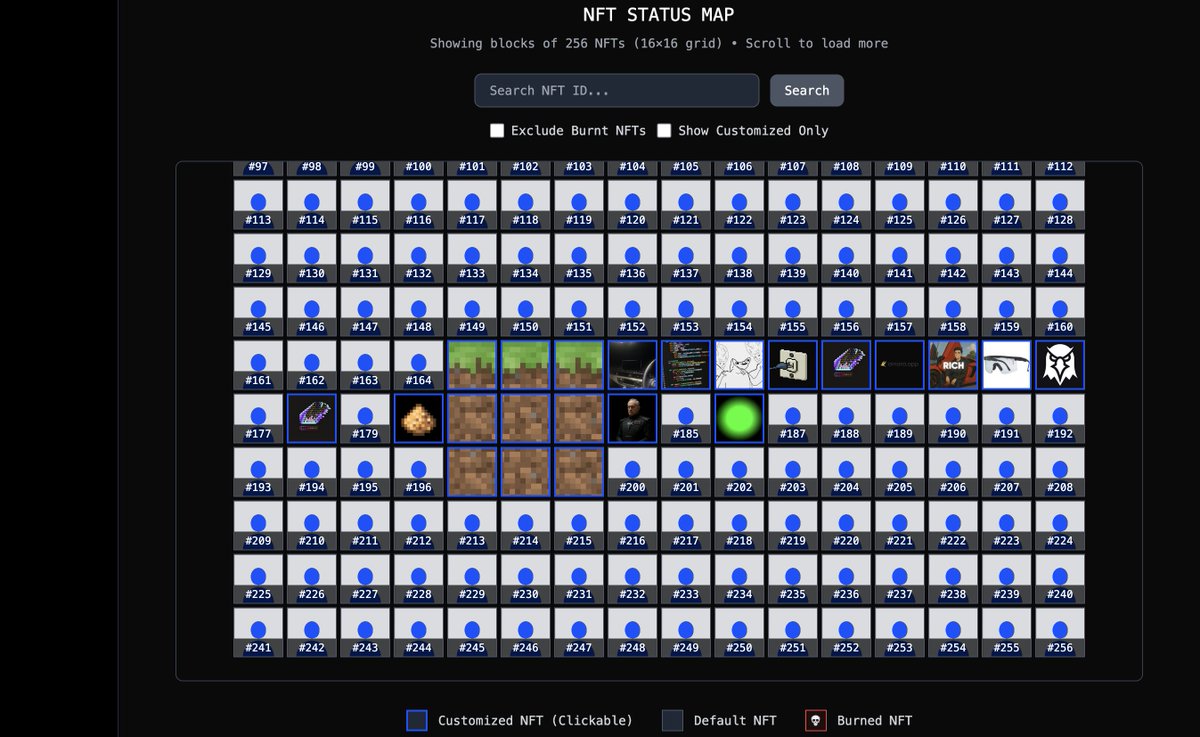
Task: Select default NFT #200
Action: [x=632, y=472]
